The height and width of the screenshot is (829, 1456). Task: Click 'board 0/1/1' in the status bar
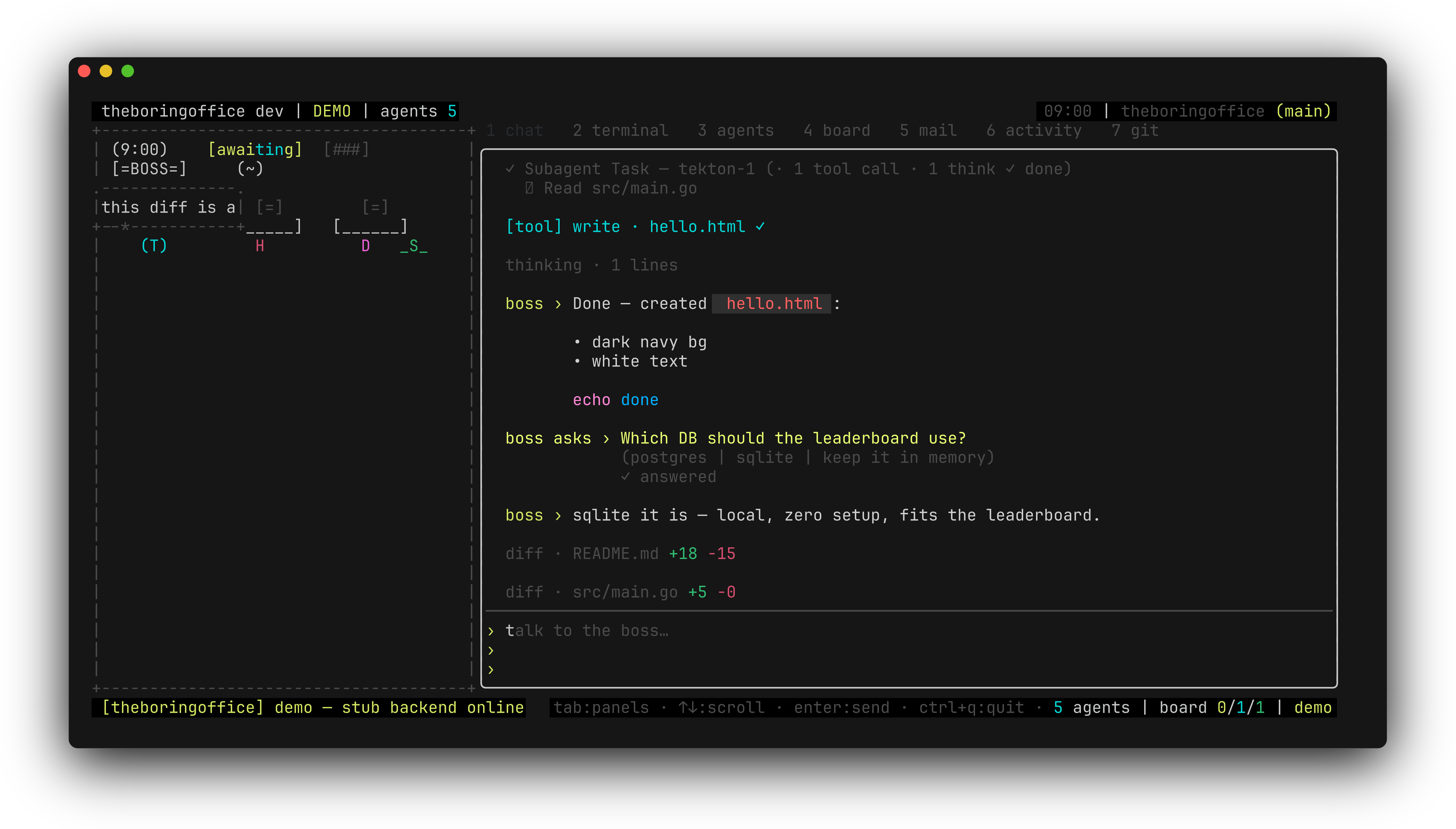coord(1212,707)
